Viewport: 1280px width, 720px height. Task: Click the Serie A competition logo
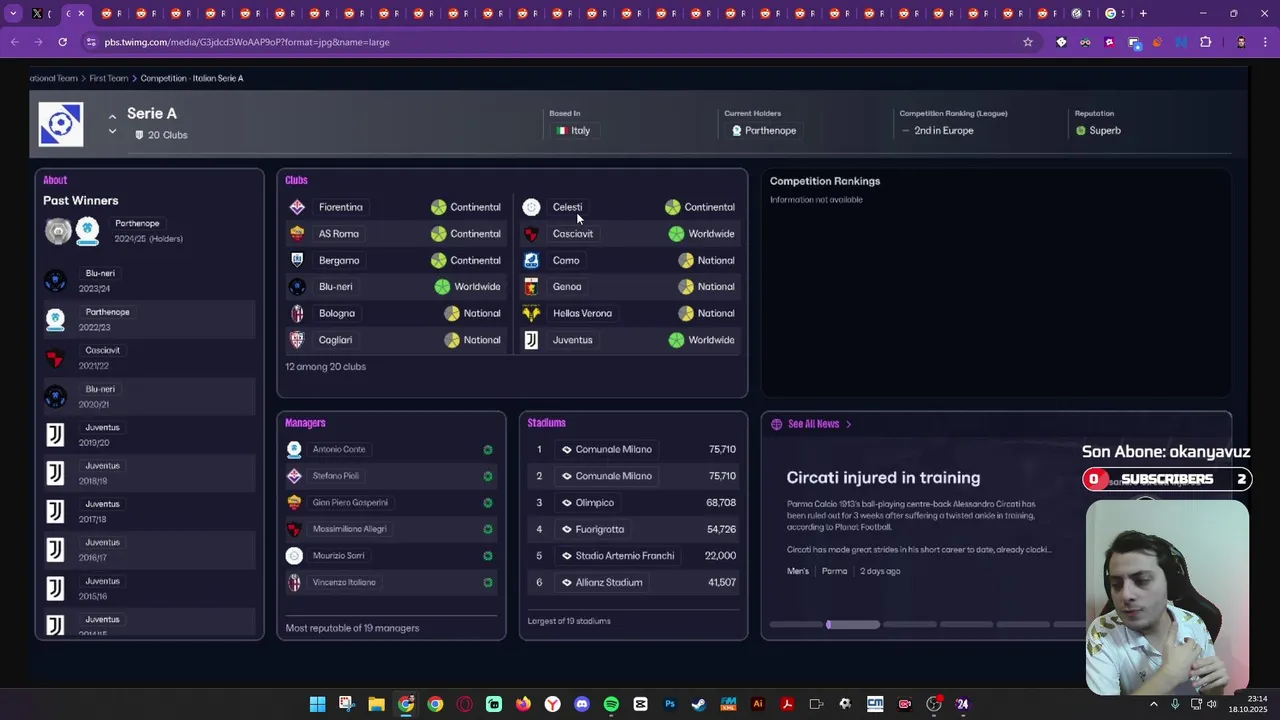(61, 124)
